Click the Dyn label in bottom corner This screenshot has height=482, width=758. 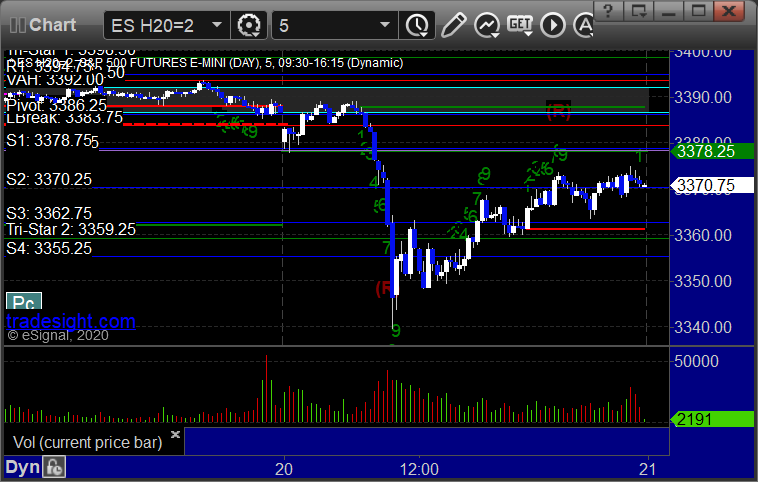pyautogui.click(x=22, y=467)
